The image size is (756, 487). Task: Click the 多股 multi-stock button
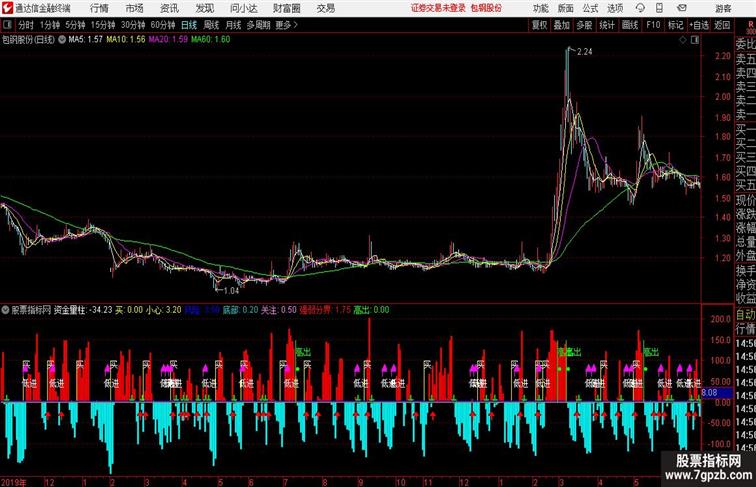coord(584,25)
